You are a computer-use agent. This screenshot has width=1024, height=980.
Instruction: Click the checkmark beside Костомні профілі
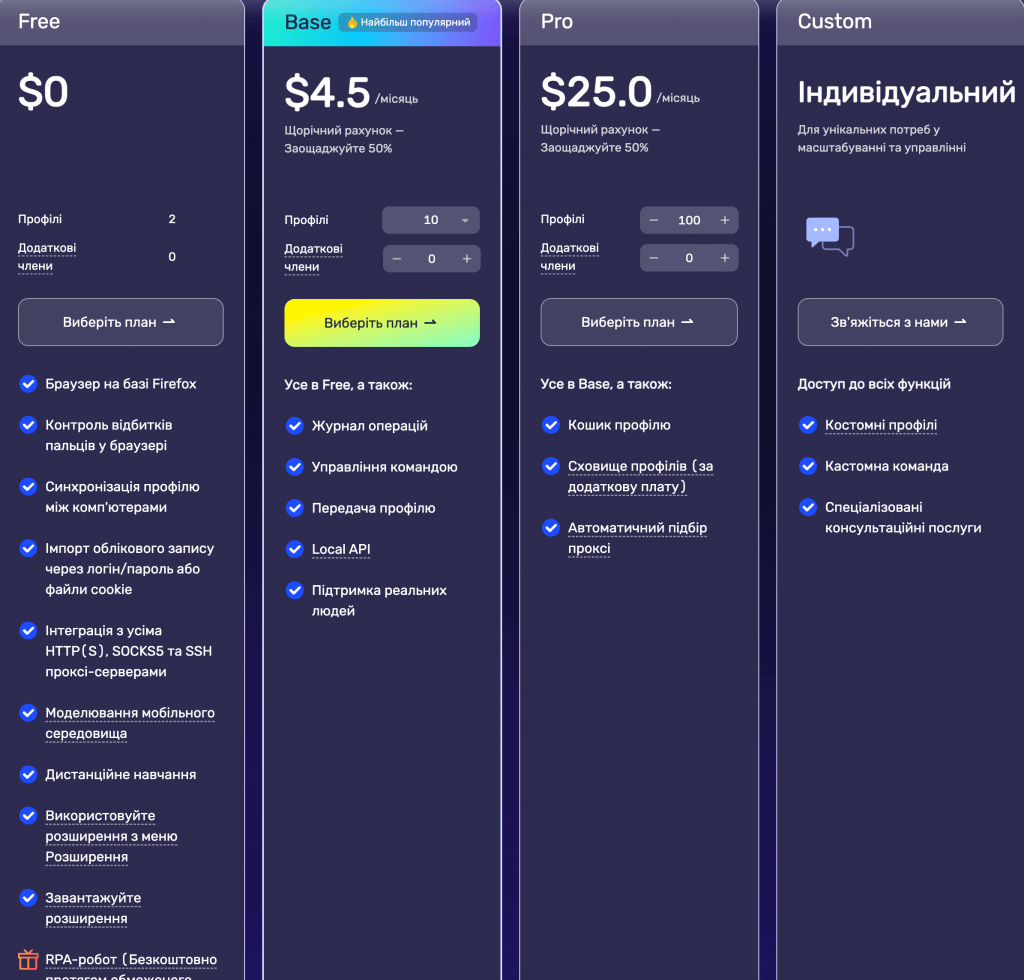click(x=808, y=425)
